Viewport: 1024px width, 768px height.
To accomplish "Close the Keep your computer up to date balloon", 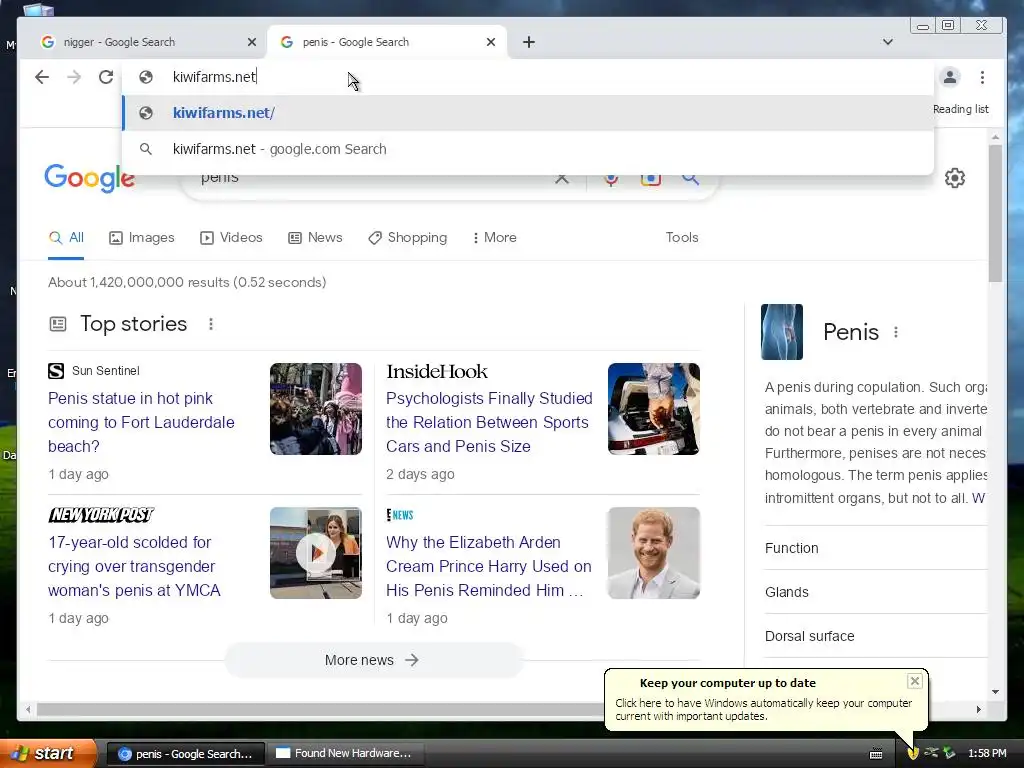I will pos(914,681).
